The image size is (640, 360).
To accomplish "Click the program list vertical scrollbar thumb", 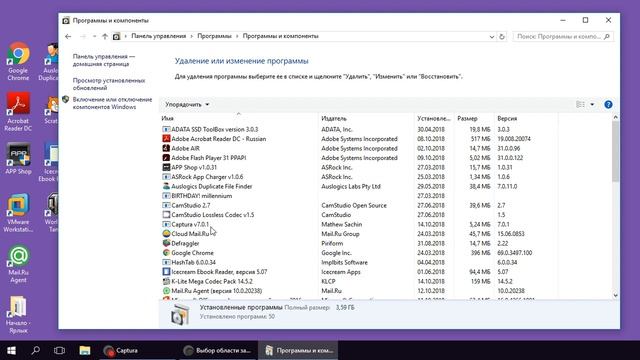I will pos(616,151).
